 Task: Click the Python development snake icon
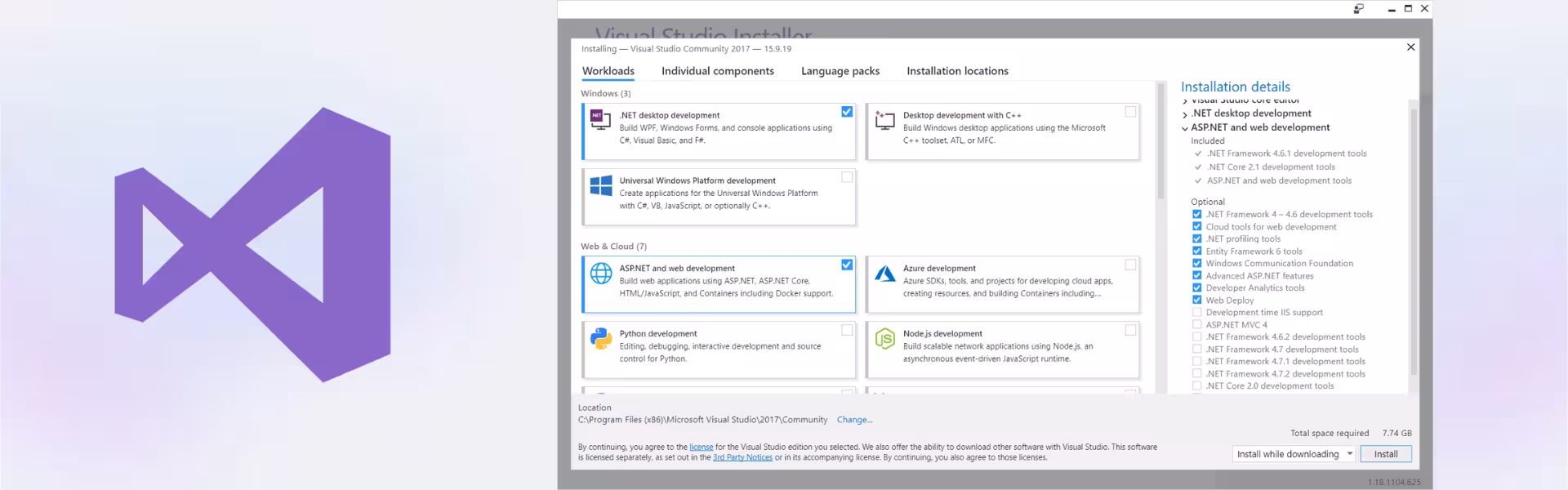pos(601,338)
